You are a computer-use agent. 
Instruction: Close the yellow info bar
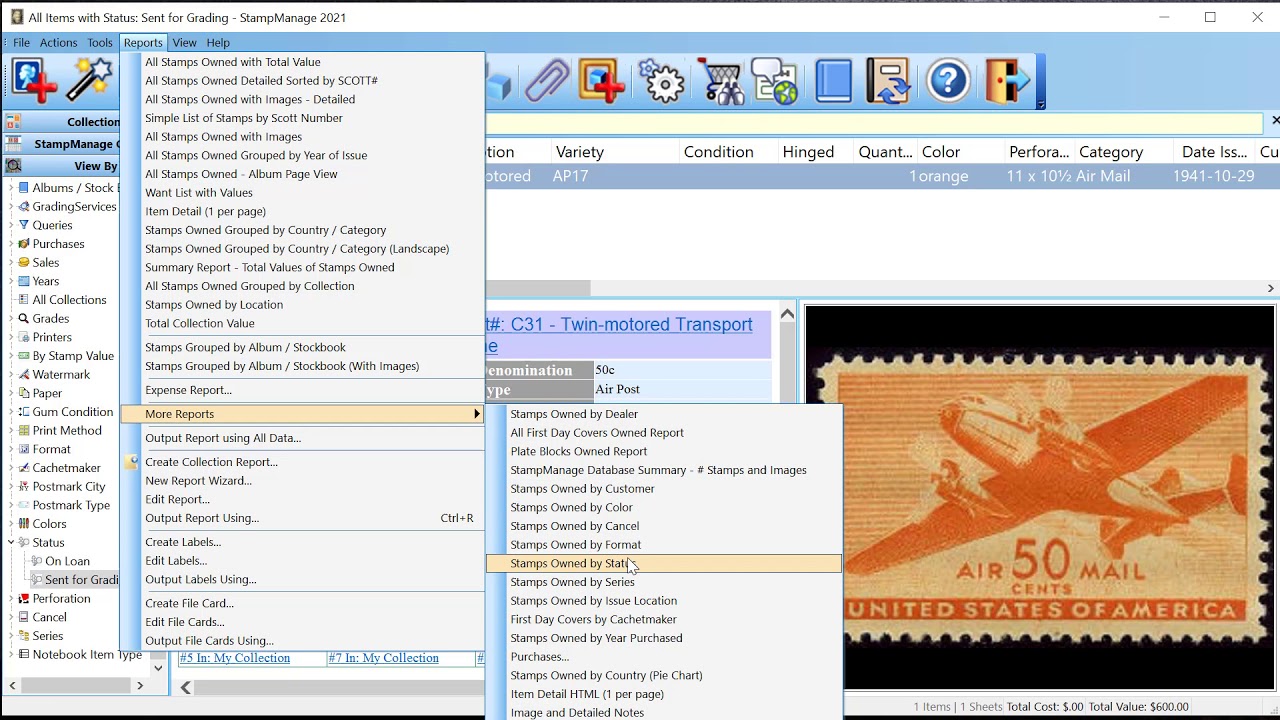pos(1274,121)
